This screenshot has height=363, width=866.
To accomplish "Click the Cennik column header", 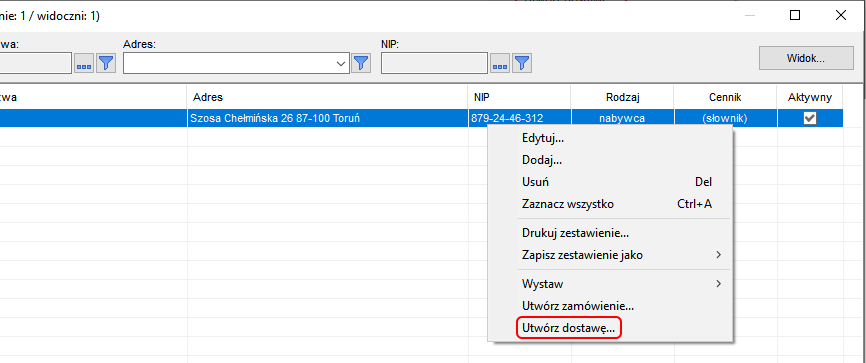I will [725, 97].
